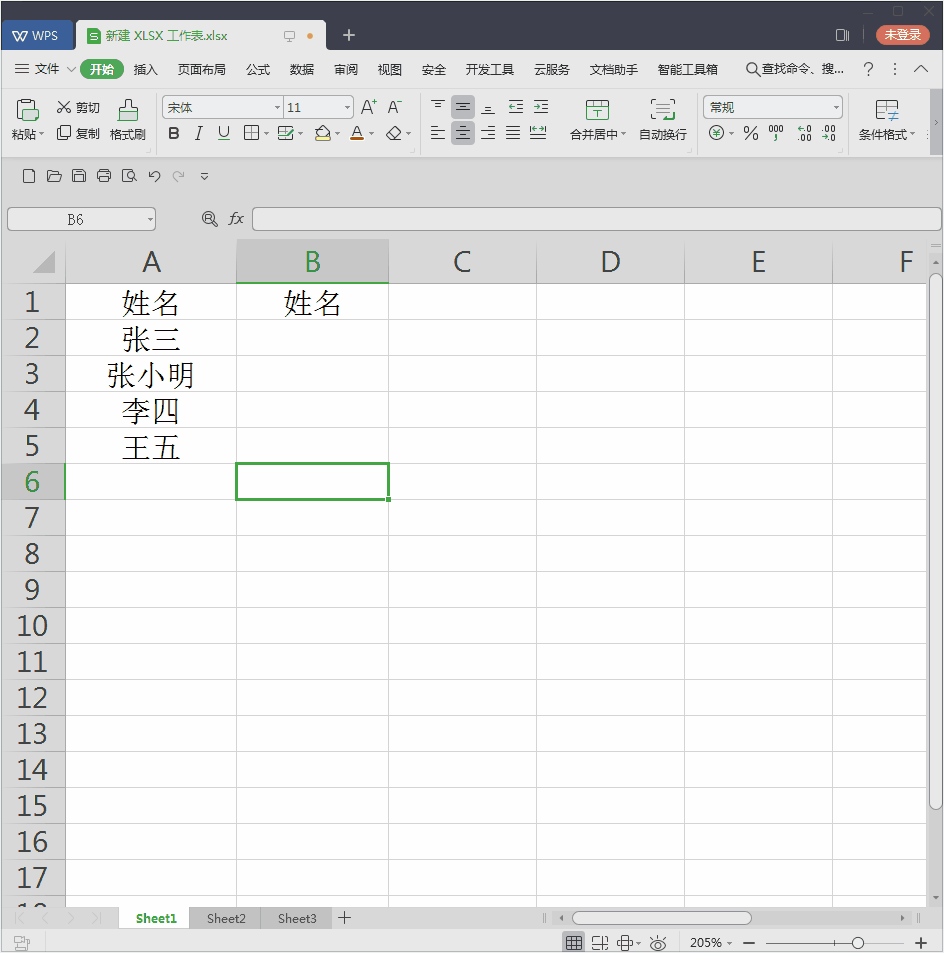Toggle vertical middle alignment
This screenshot has width=944, height=953.
pos(463,107)
